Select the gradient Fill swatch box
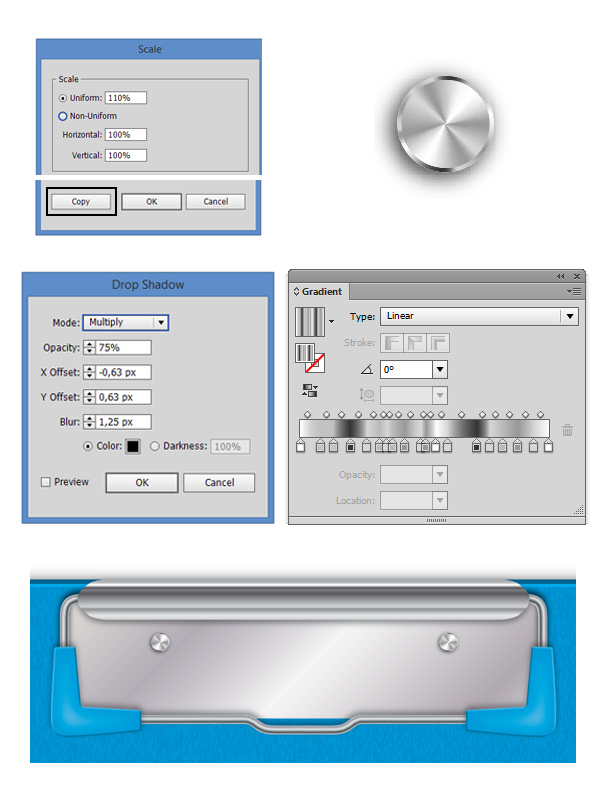600x791 pixels. 304,353
